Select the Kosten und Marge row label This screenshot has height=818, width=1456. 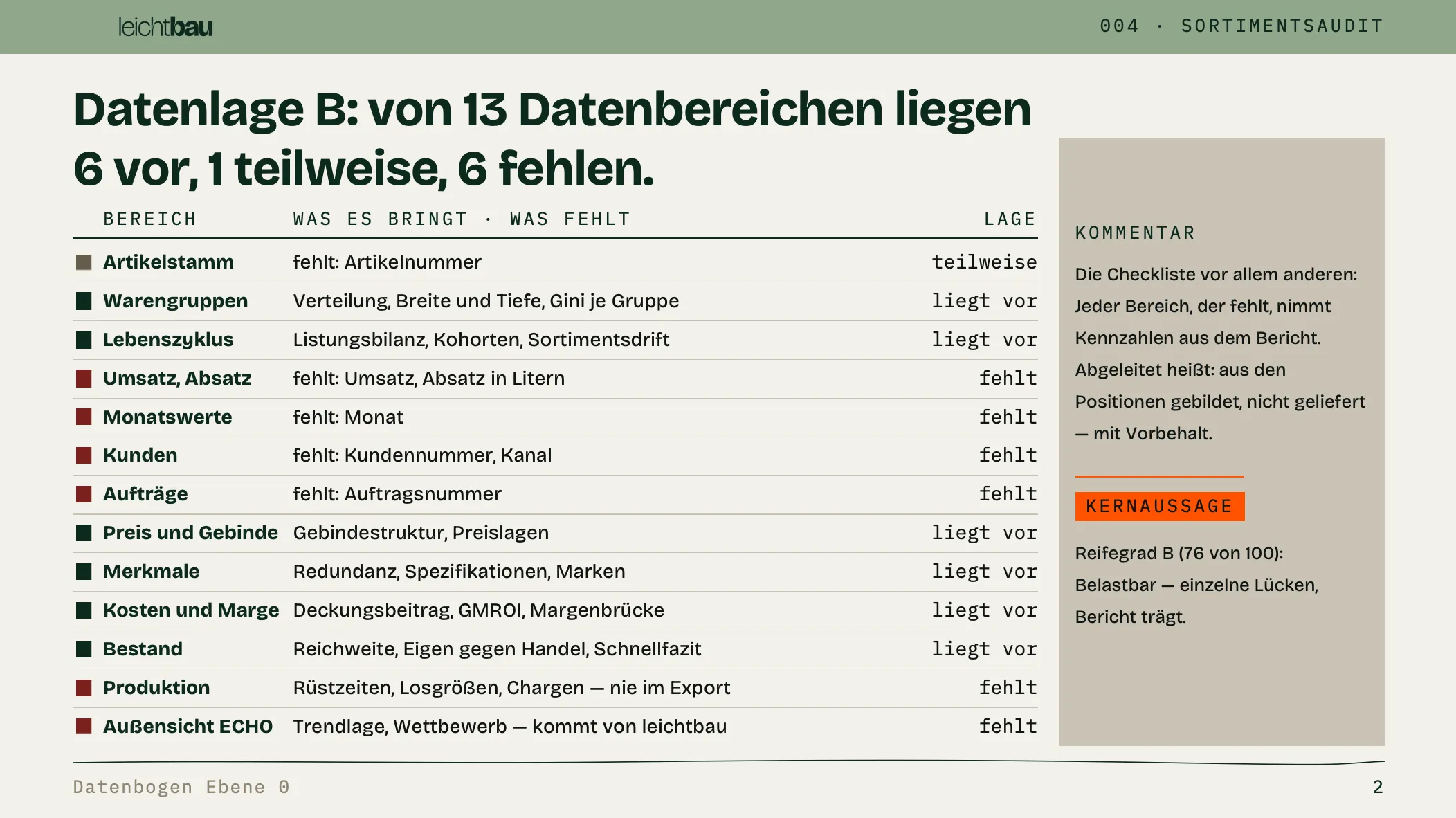click(x=191, y=610)
